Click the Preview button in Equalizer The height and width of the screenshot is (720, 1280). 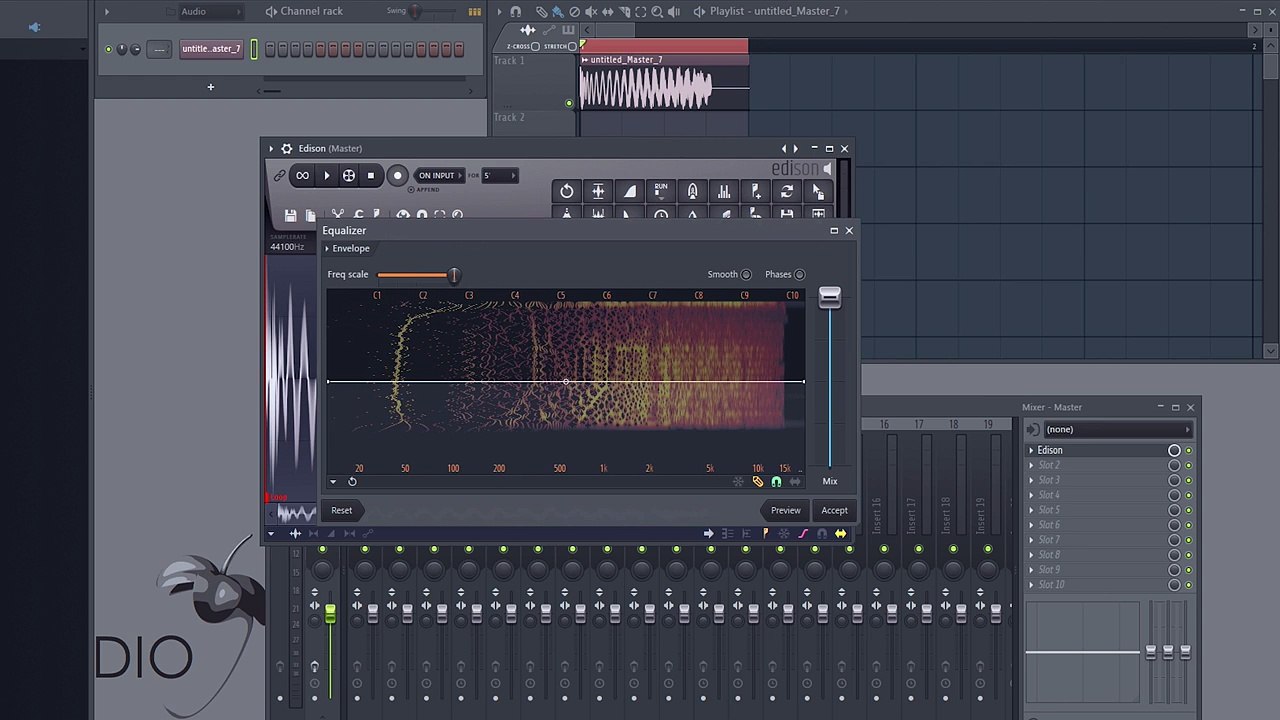(785, 511)
